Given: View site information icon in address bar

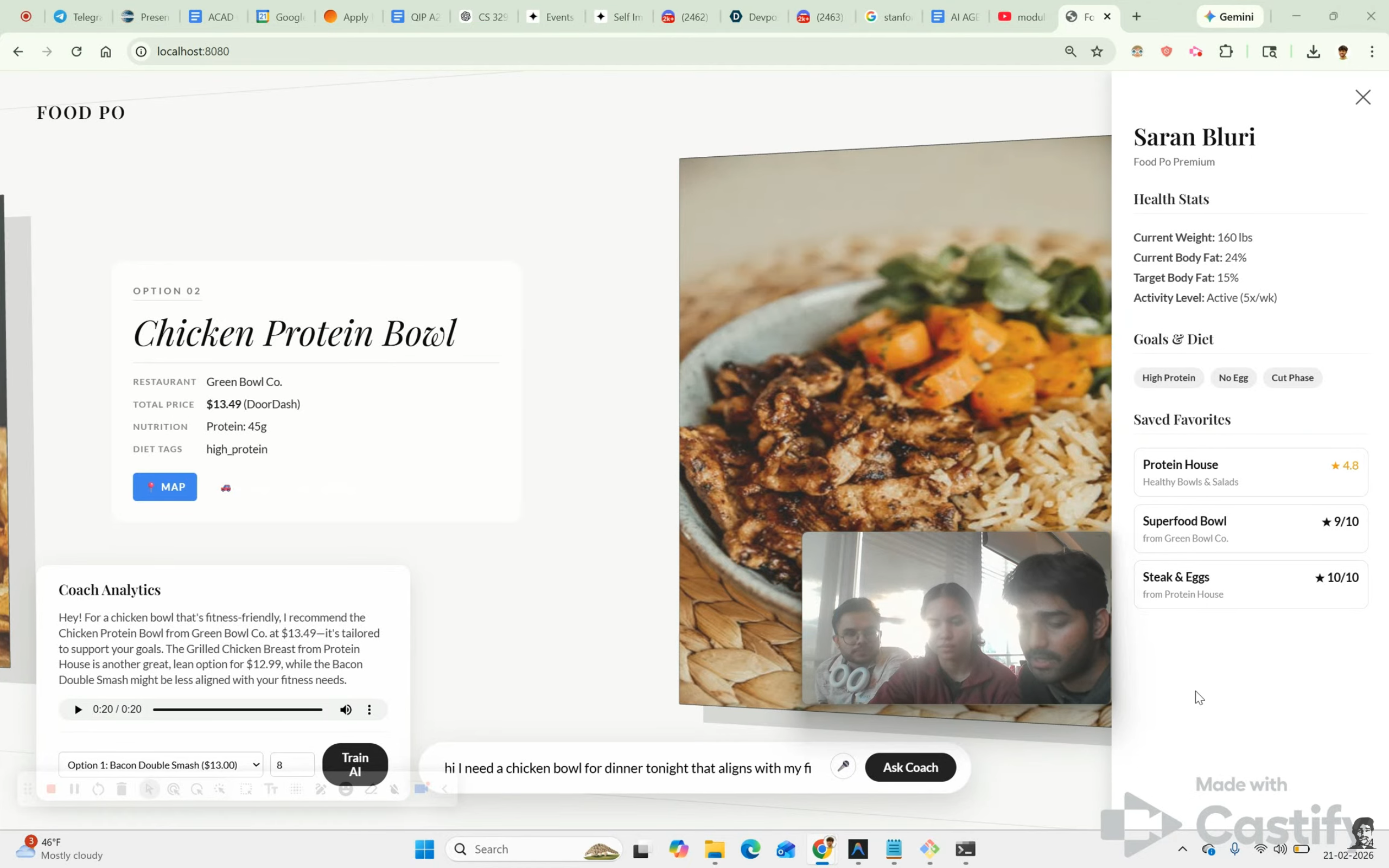Looking at the screenshot, I should (141, 52).
